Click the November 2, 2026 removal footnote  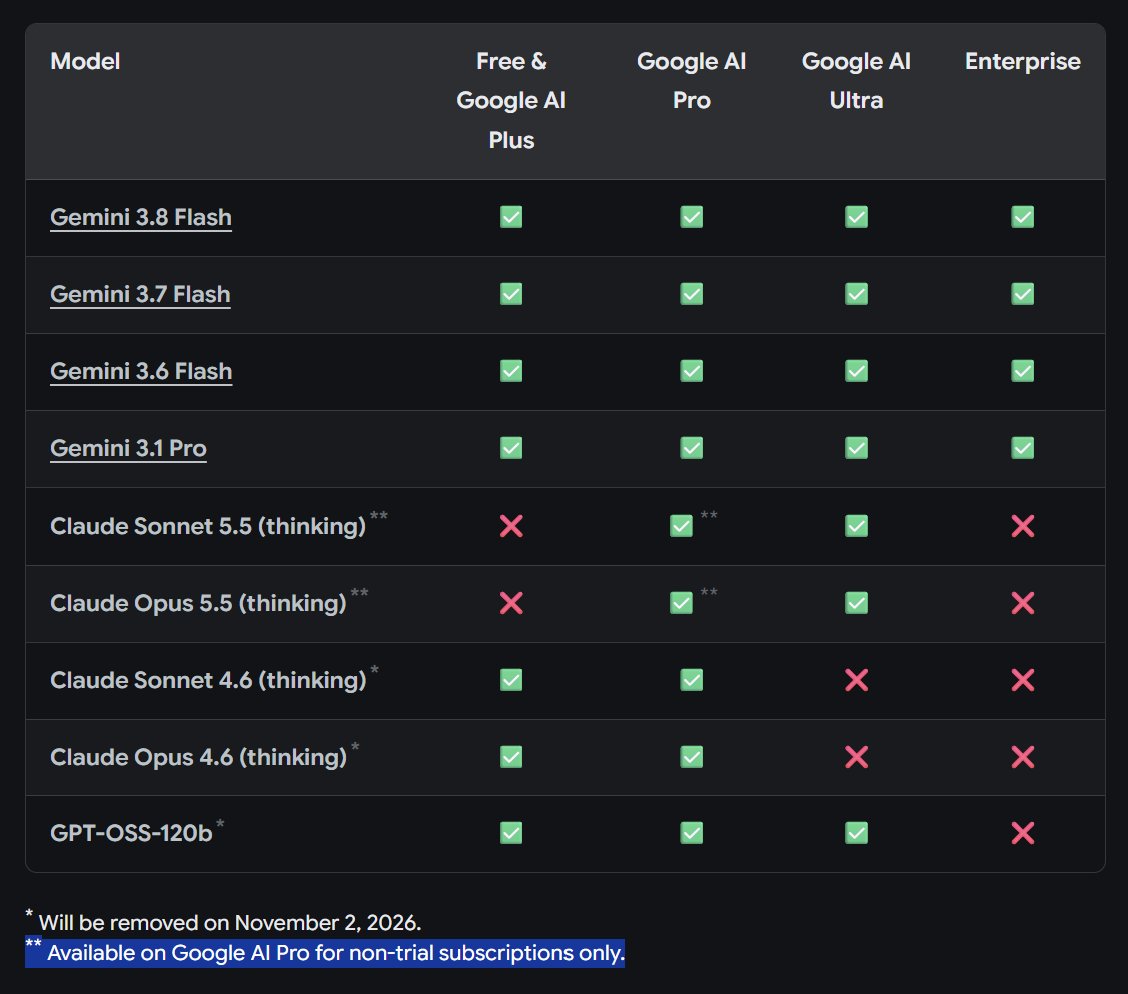click(x=223, y=922)
